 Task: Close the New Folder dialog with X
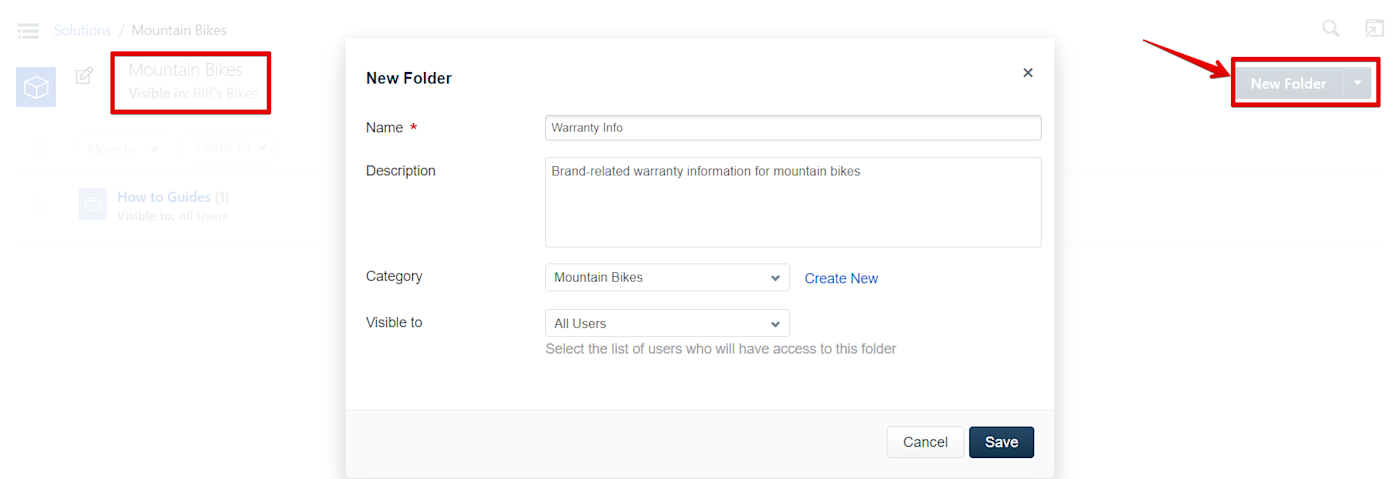tap(1028, 73)
